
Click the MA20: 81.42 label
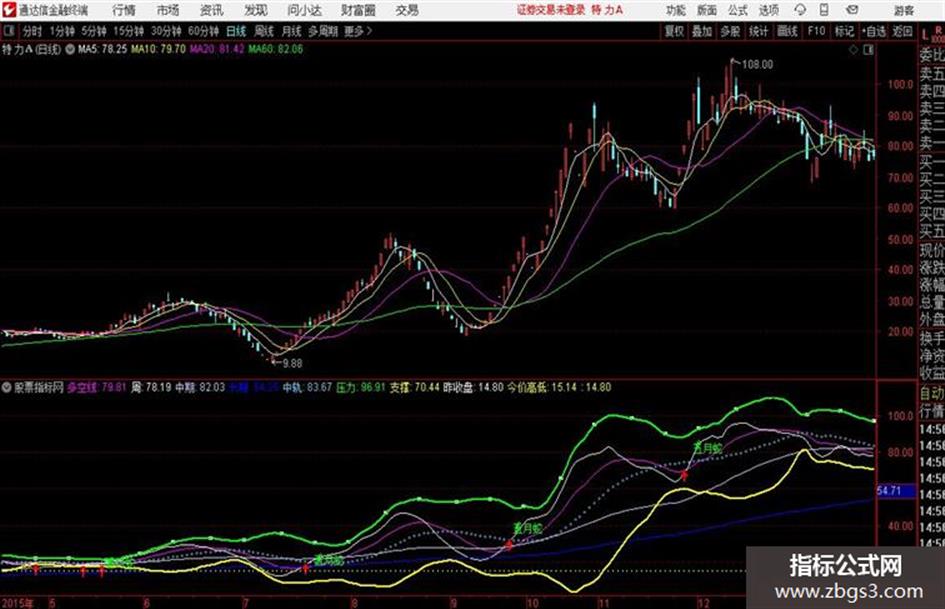coord(217,49)
